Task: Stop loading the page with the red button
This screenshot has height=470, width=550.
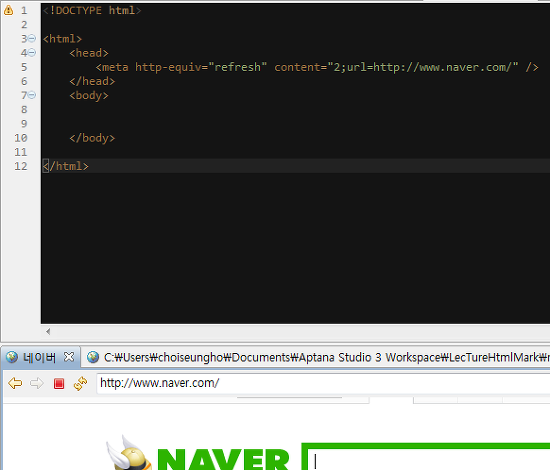Action: 59,383
